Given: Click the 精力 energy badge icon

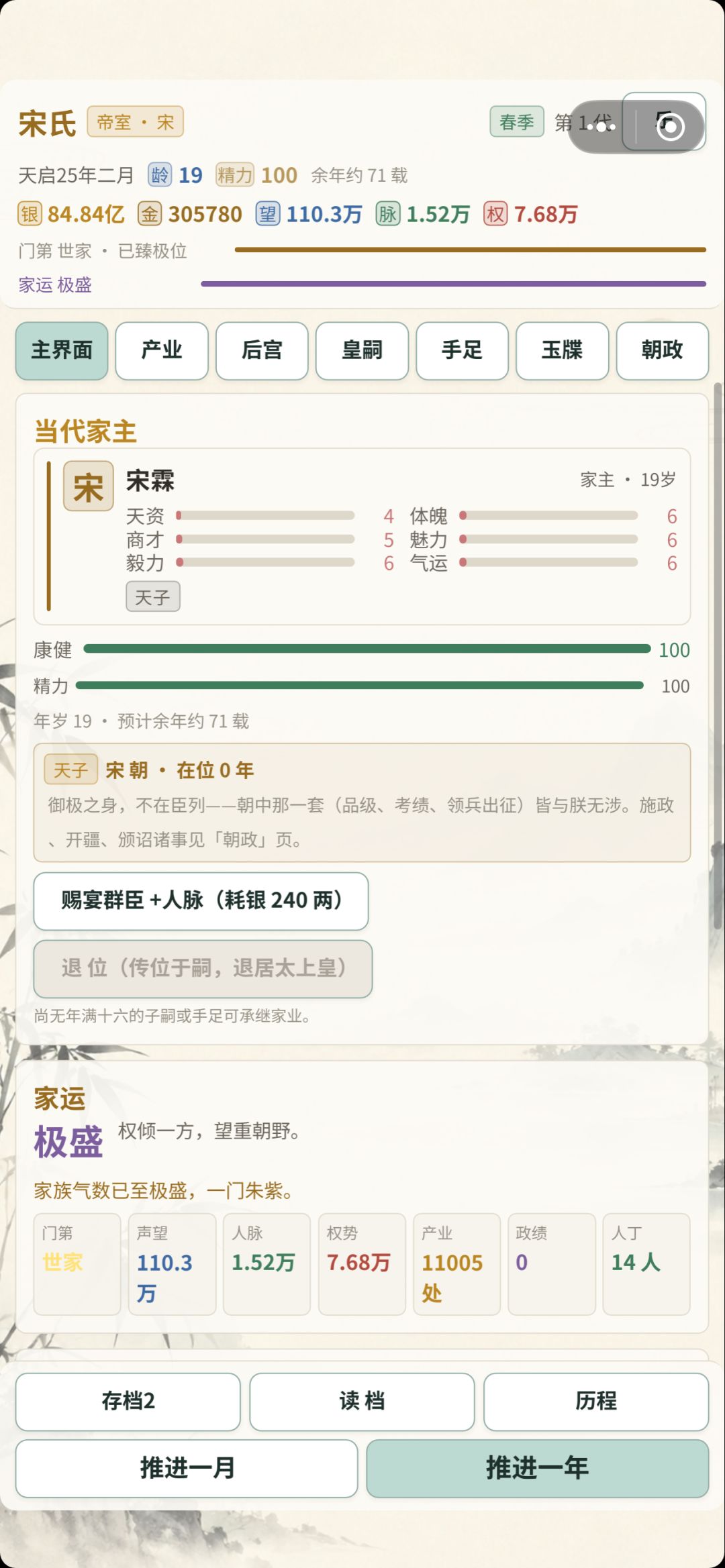Looking at the screenshot, I should [x=235, y=175].
